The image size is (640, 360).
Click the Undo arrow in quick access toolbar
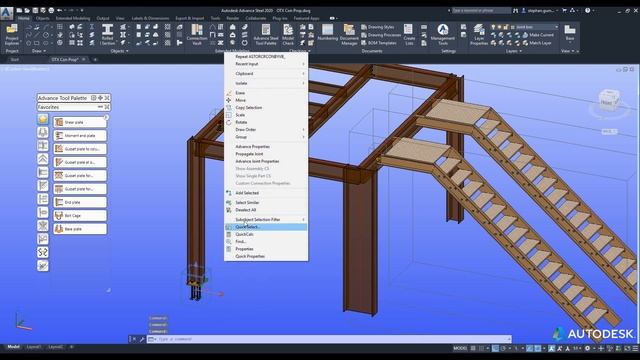coord(60,10)
